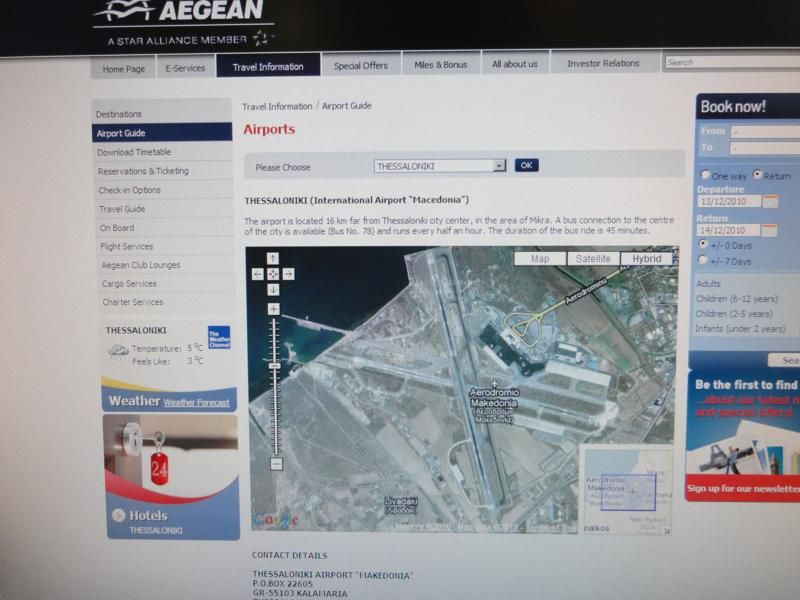The height and width of the screenshot is (600, 800).
Task: Click the overview mini-map thumbnail
Action: [x=627, y=490]
